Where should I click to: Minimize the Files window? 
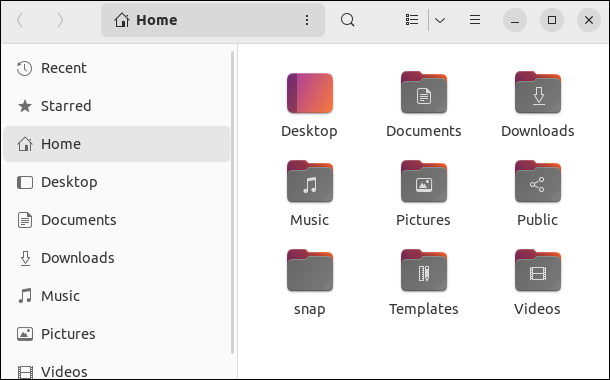pos(515,20)
